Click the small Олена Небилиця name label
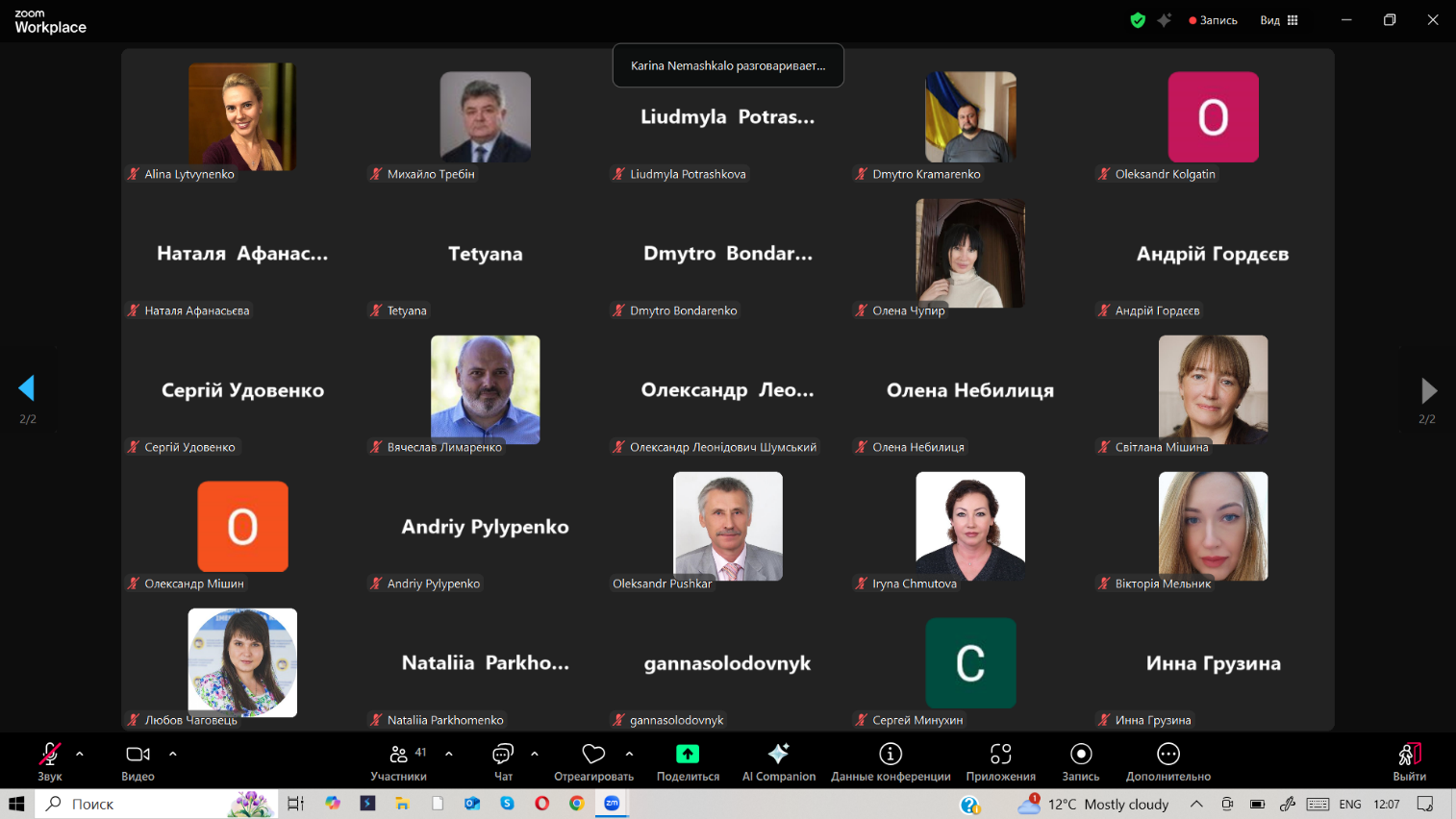The height and width of the screenshot is (819, 1456). [x=918, y=447]
